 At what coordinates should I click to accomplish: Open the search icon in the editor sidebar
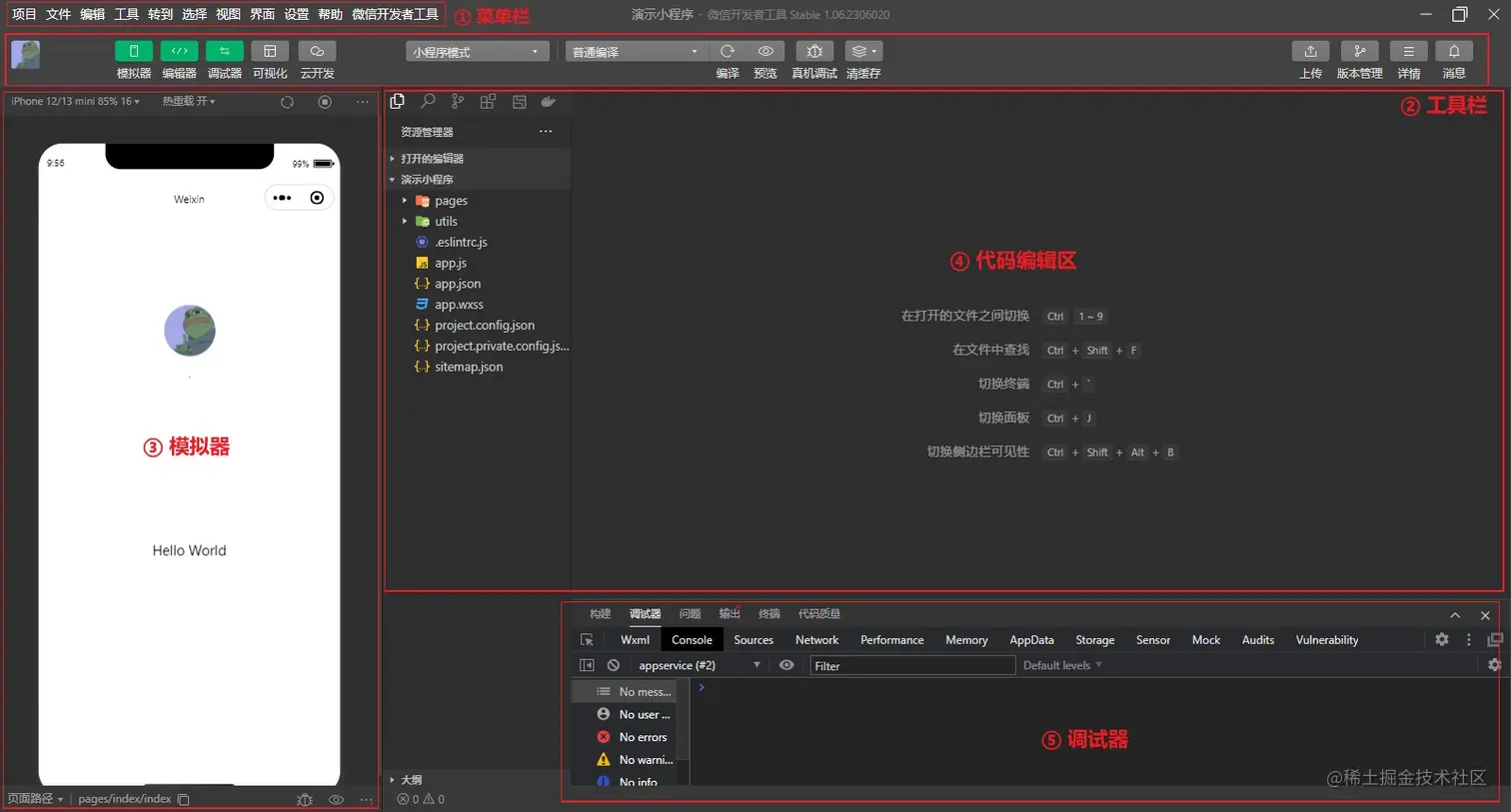pos(428,101)
